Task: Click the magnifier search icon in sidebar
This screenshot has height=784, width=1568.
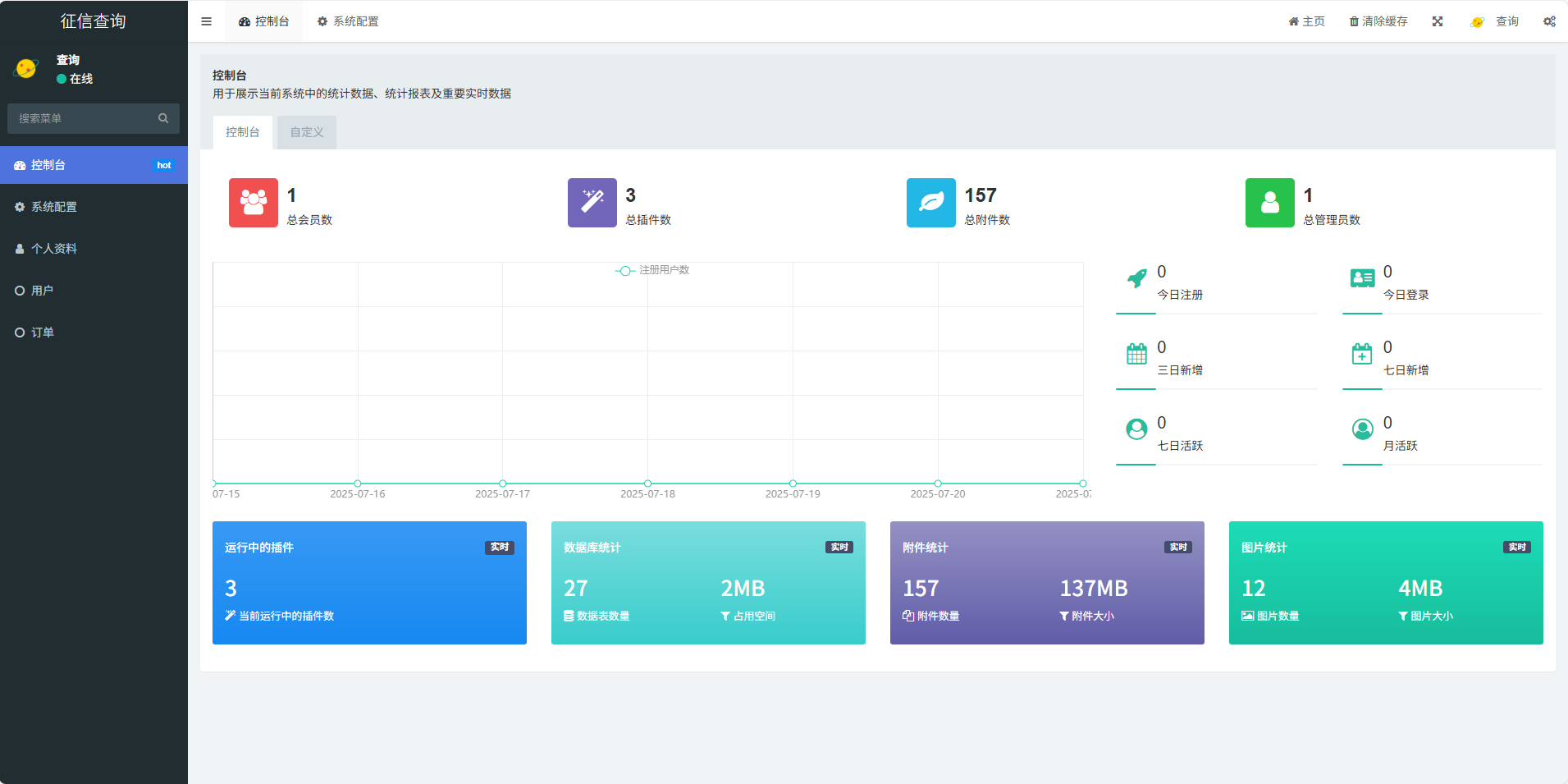Action: 163,118
